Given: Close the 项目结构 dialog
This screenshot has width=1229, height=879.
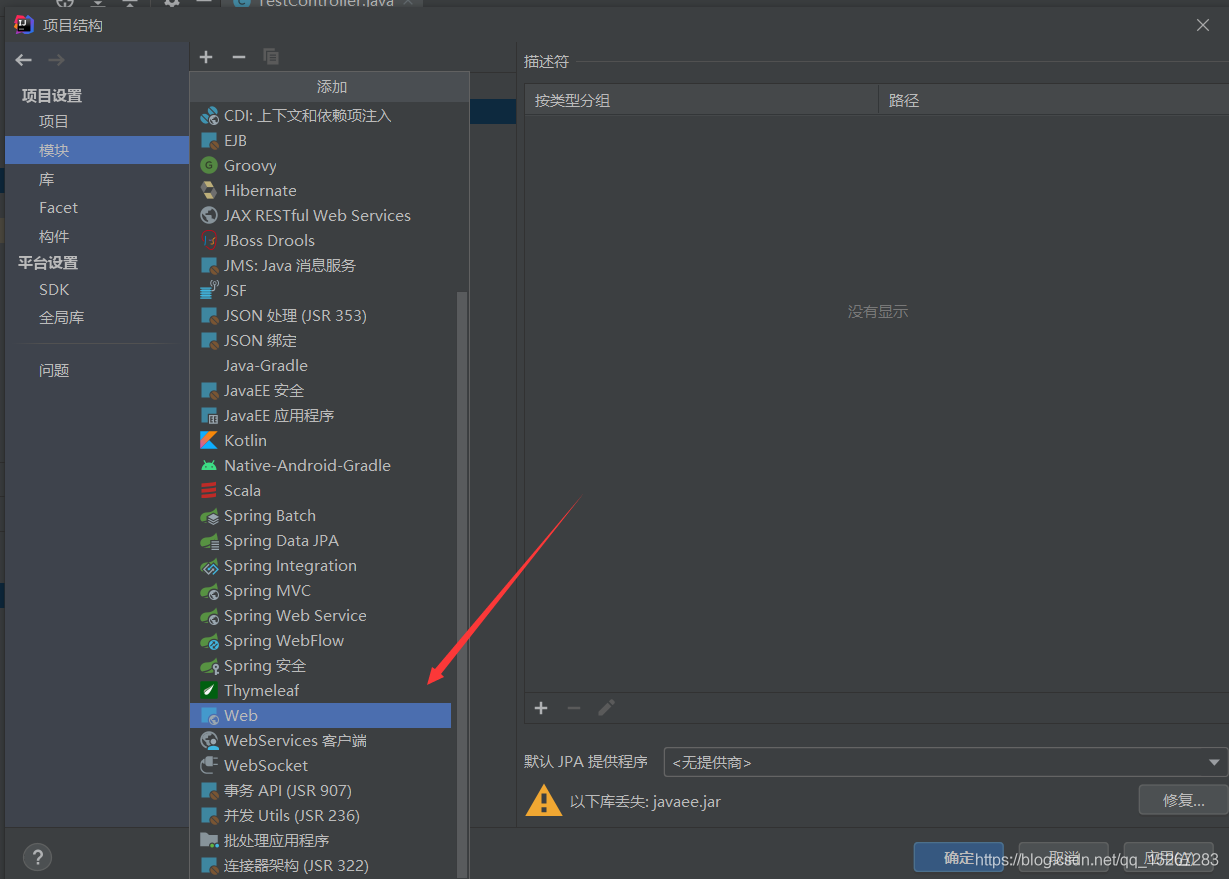Looking at the screenshot, I should pos(1203,25).
